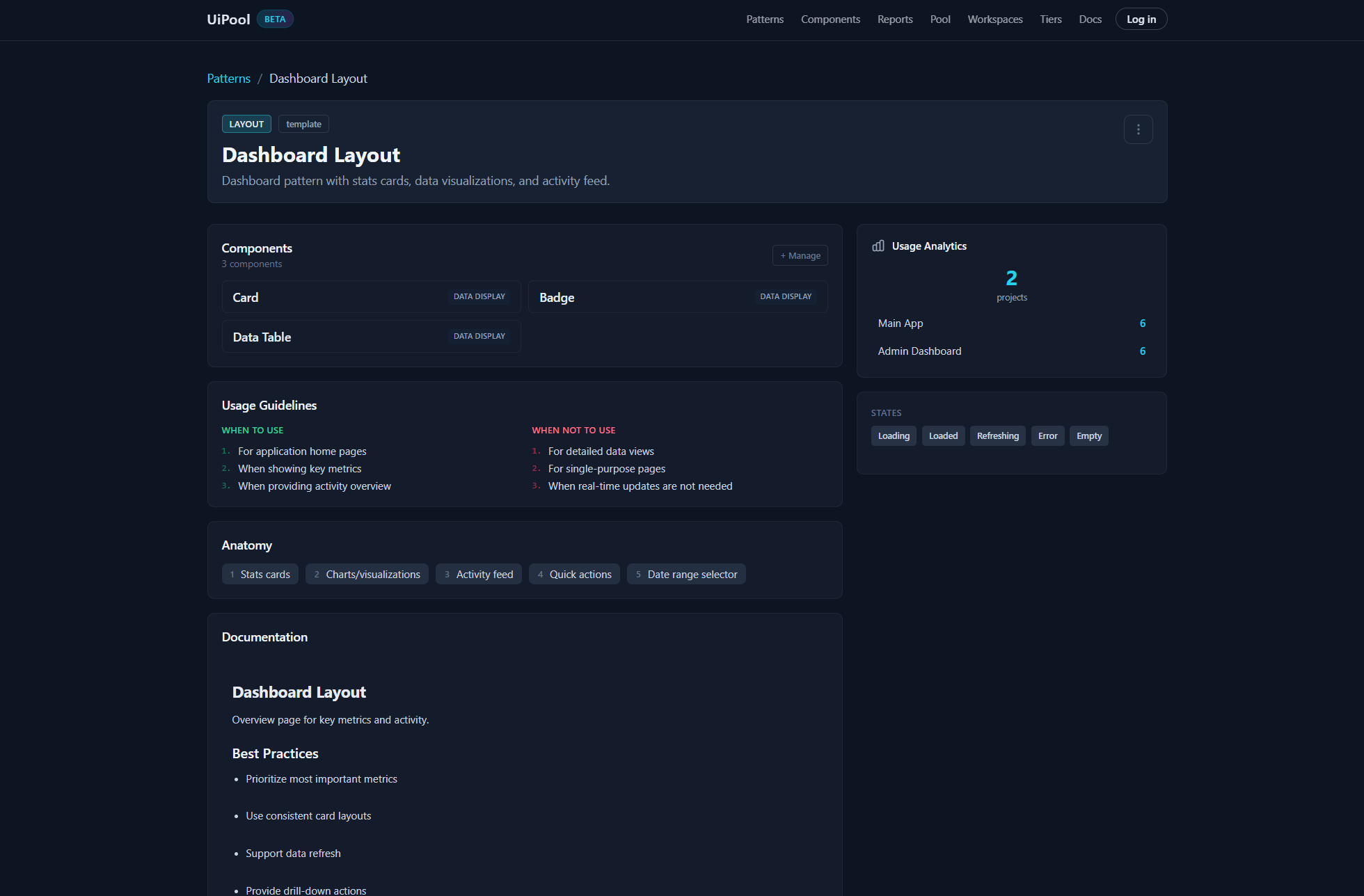Open the Pool nav item

point(940,19)
